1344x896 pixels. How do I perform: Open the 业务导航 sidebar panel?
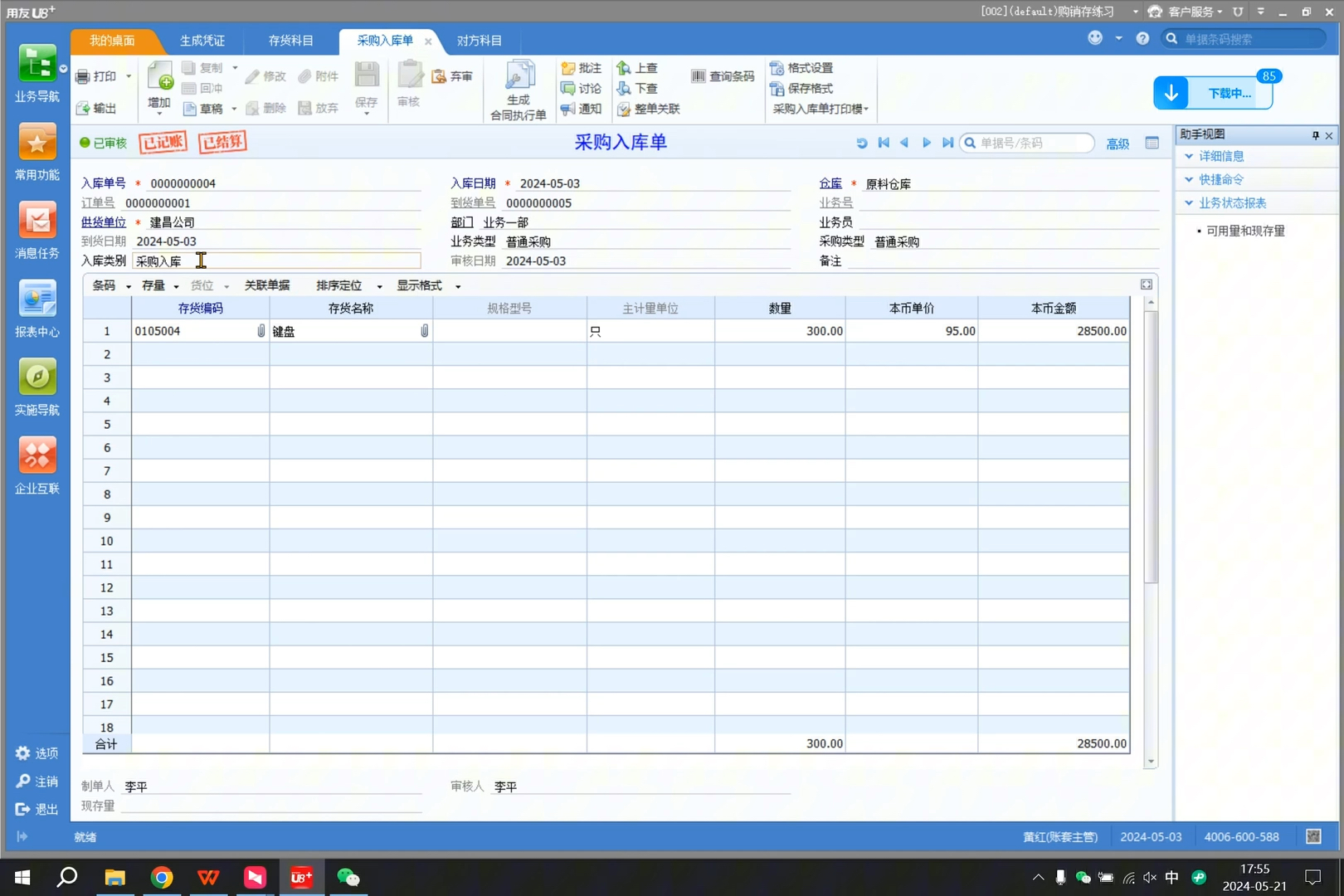(37, 73)
